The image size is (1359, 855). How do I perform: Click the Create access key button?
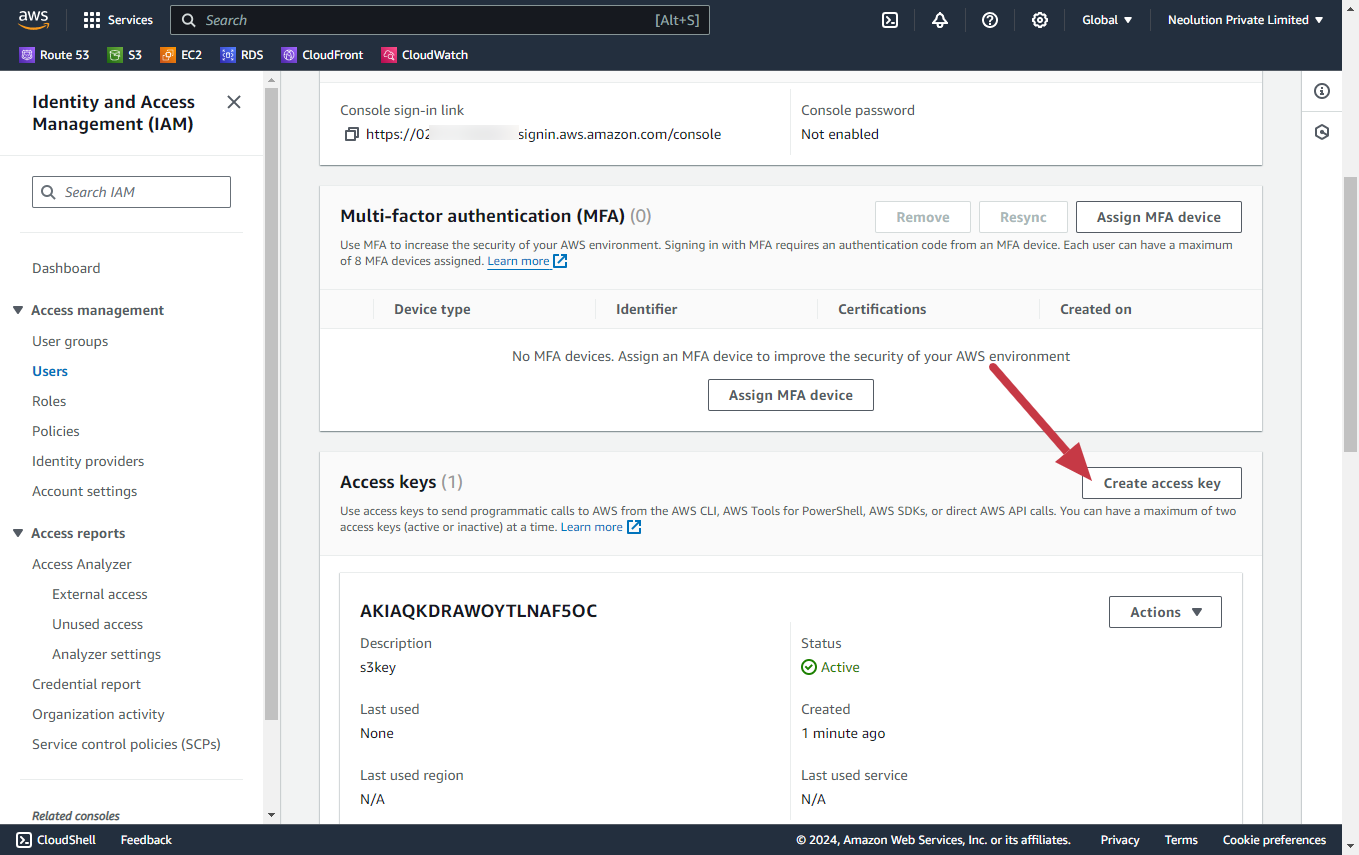[x=1161, y=483]
